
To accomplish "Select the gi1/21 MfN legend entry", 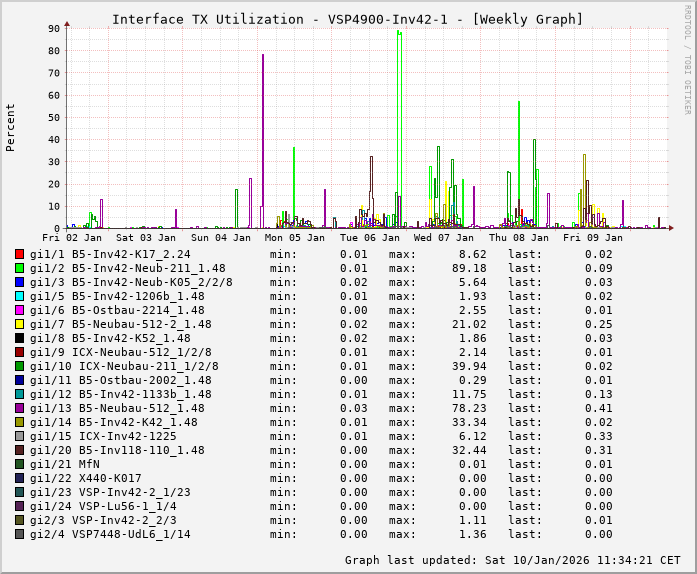I will pyautogui.click(x=64, y=464).
